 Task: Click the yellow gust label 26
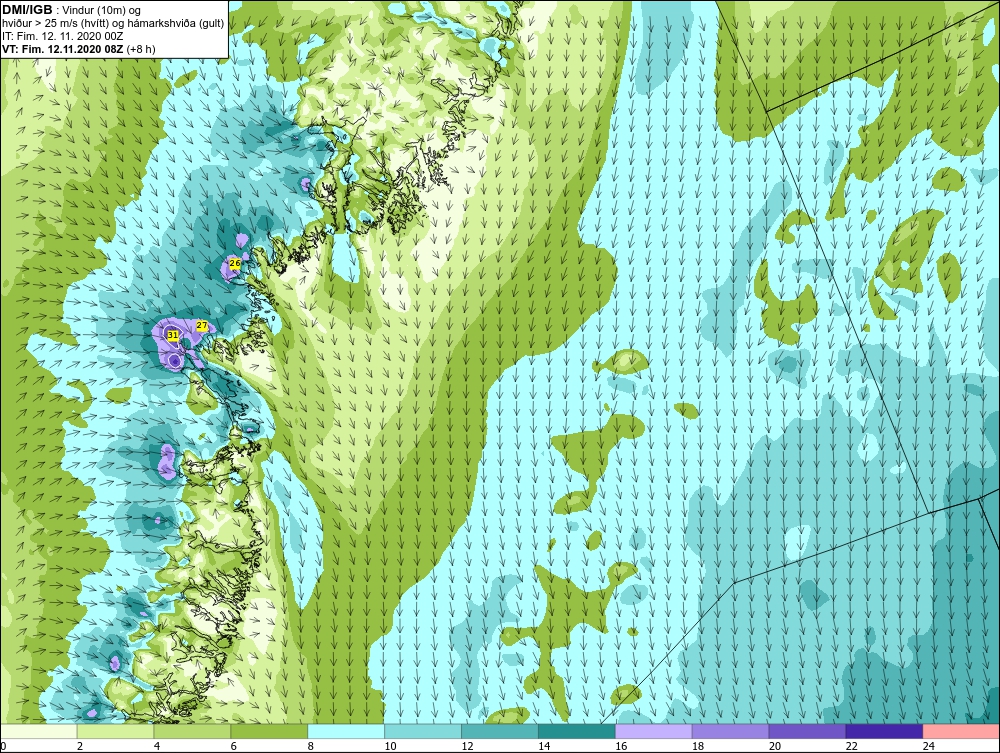234,263
